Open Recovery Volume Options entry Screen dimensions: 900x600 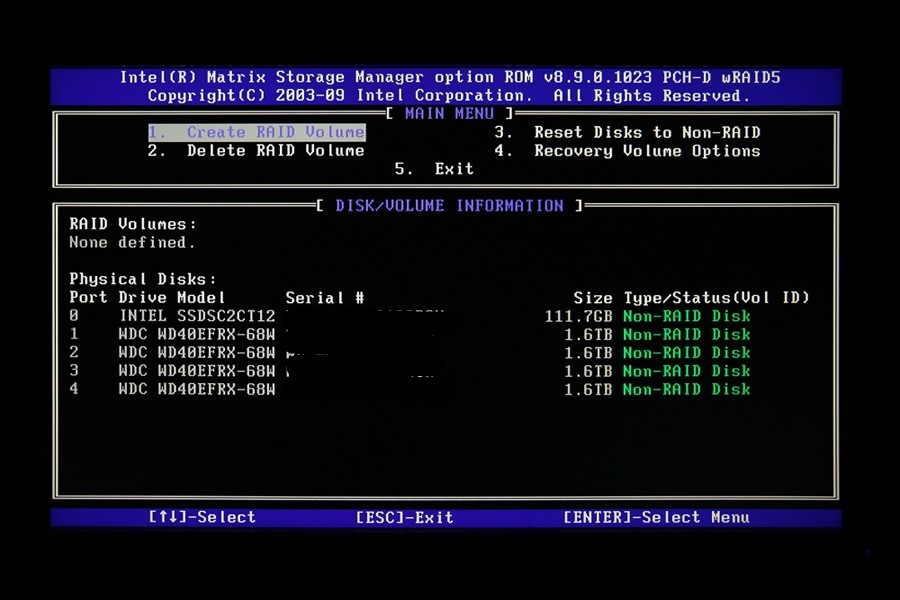tap(627, 151)
